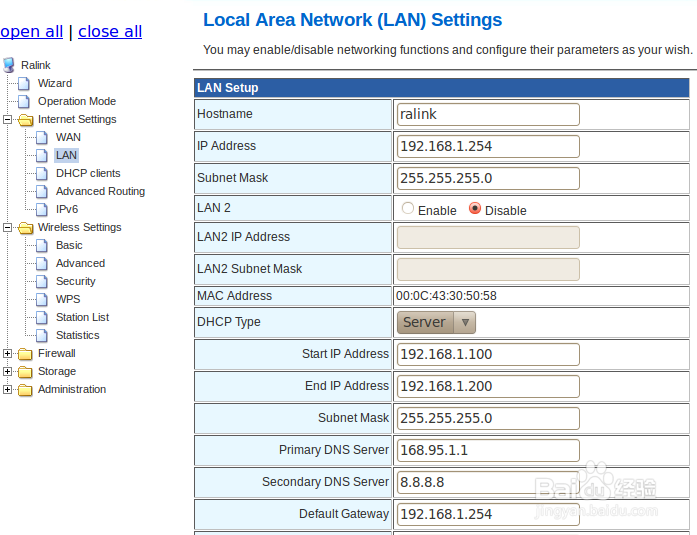Screen dimensions: 697x535
Task: Click the Advanced wireless page icon
Action: (42, 264)
